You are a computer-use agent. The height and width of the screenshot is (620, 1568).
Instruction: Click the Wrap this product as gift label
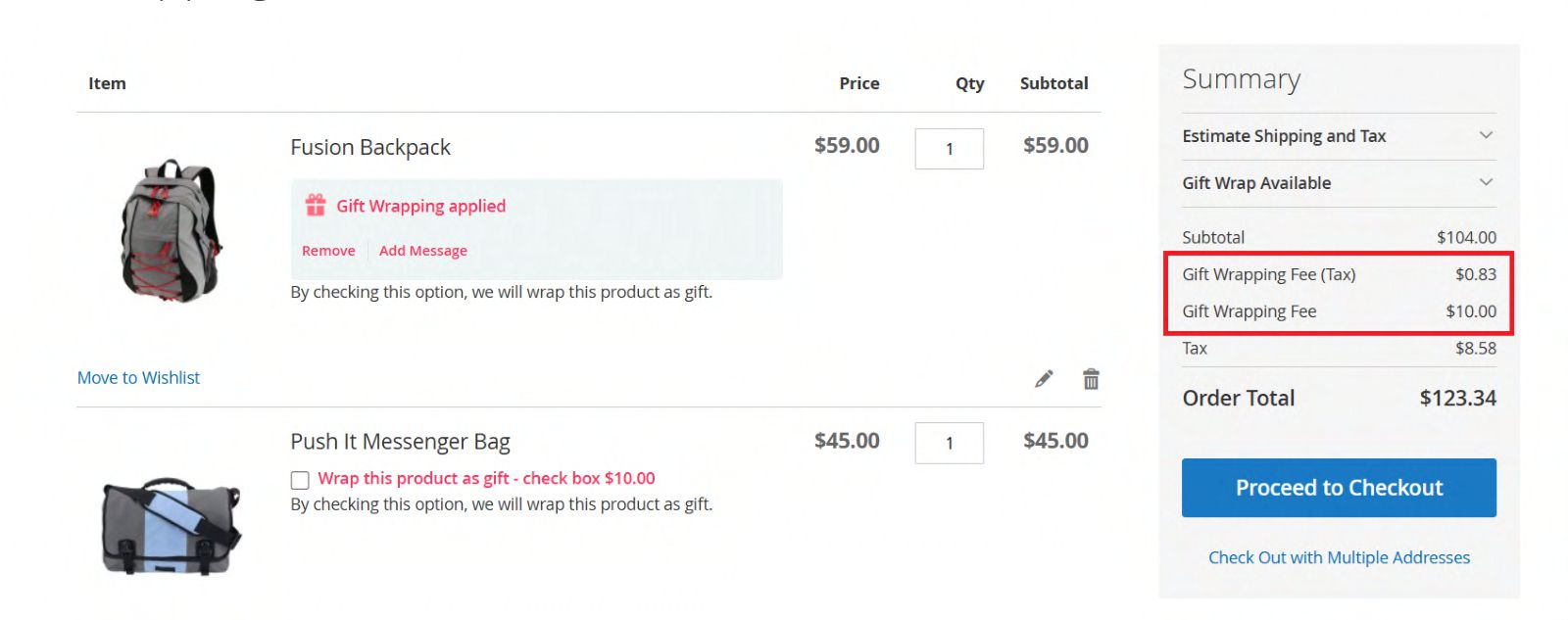pos(486,479)
